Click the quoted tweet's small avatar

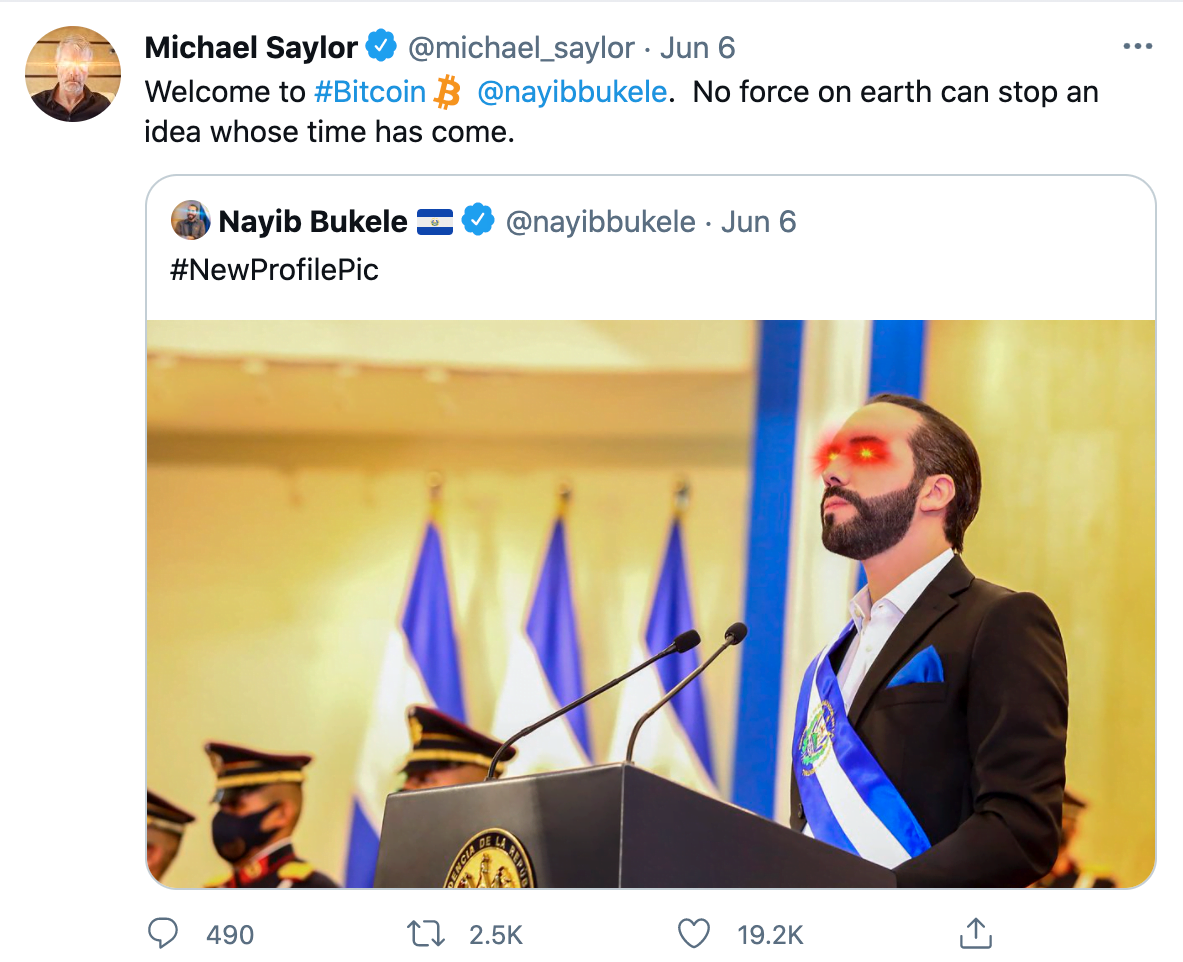[190, 221]
